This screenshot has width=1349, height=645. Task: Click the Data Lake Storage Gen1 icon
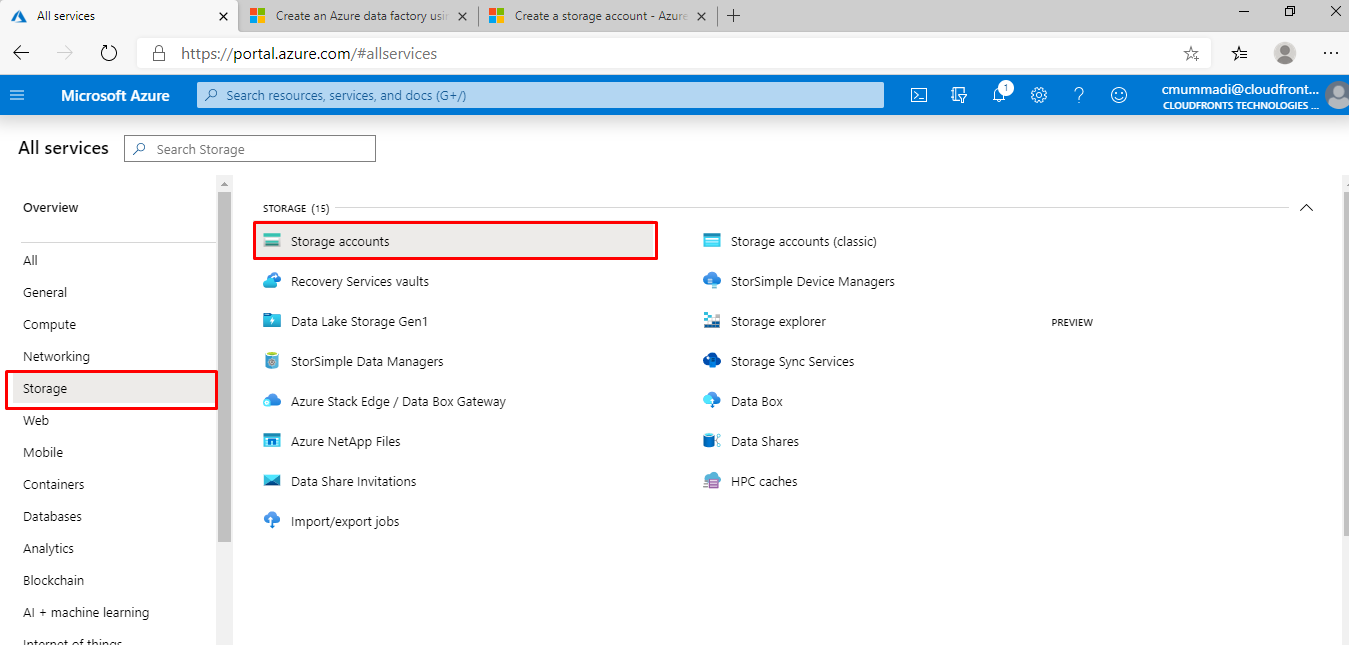click(272, 321)
